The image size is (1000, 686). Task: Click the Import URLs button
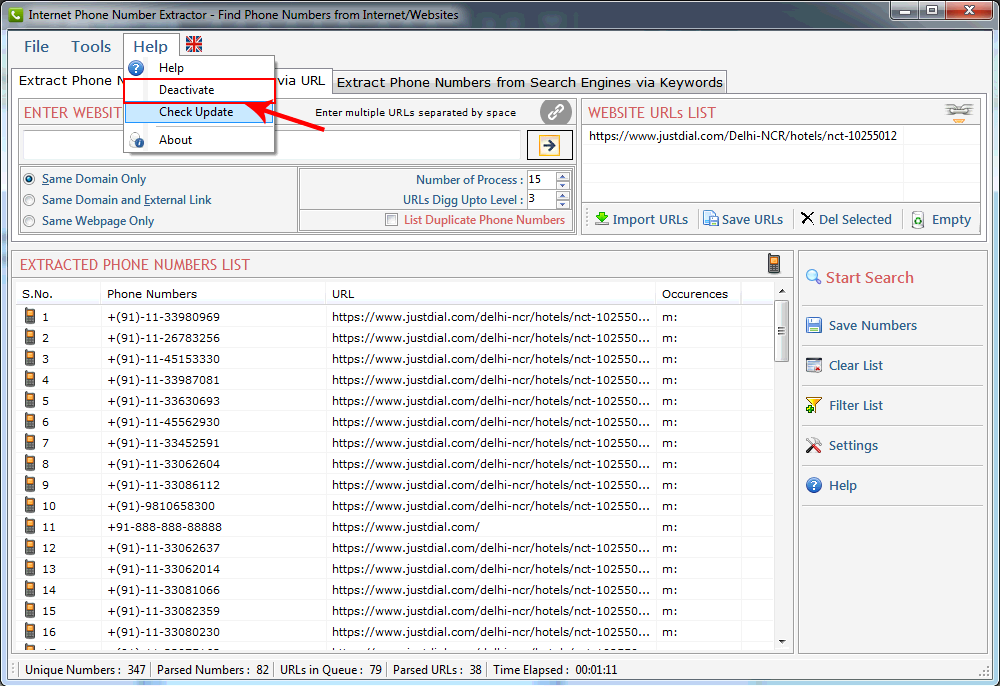641,219
